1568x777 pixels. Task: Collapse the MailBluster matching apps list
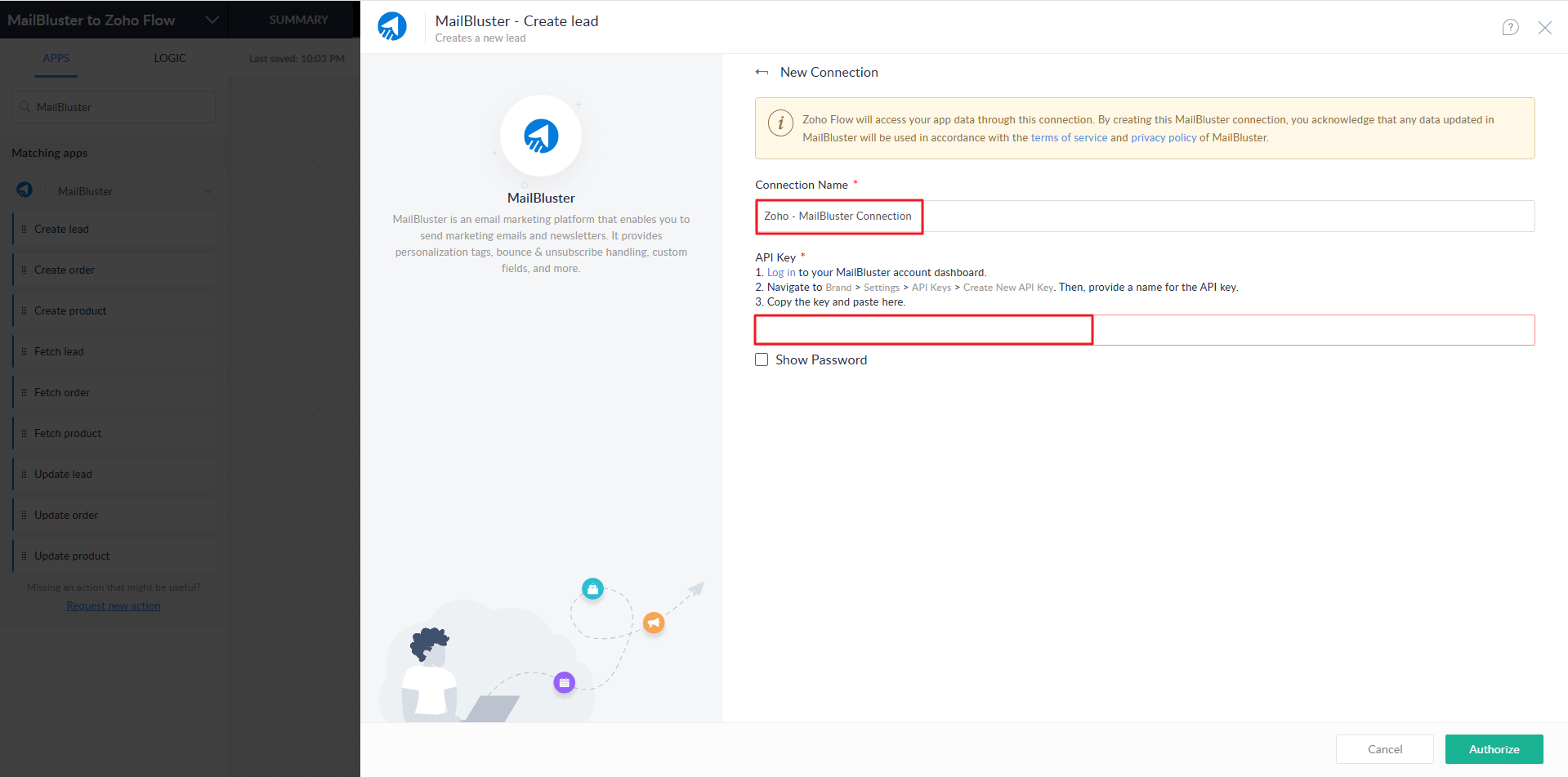tap(208, 191)
